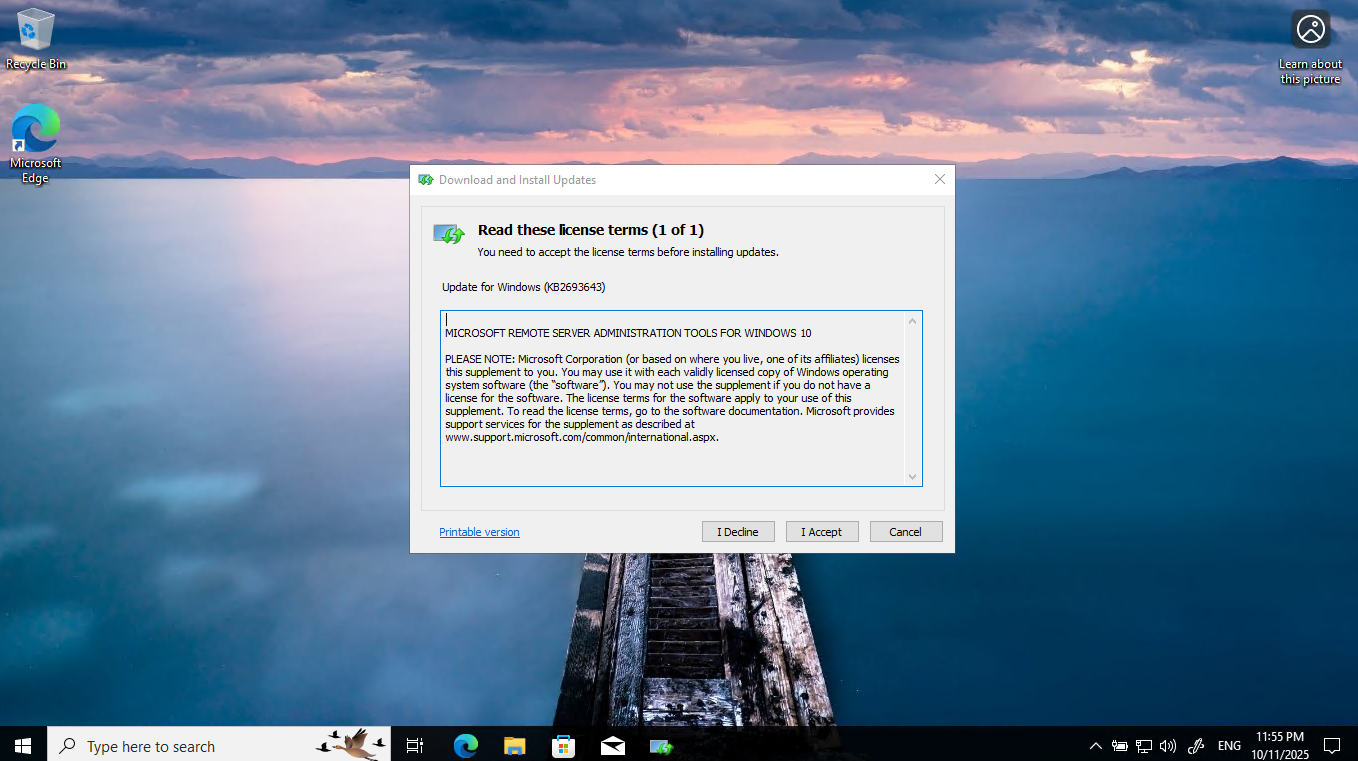Image resolution: width=1358 pixels, height=761 pixels.
Task: Open Task View
Action: click(414, 745)
